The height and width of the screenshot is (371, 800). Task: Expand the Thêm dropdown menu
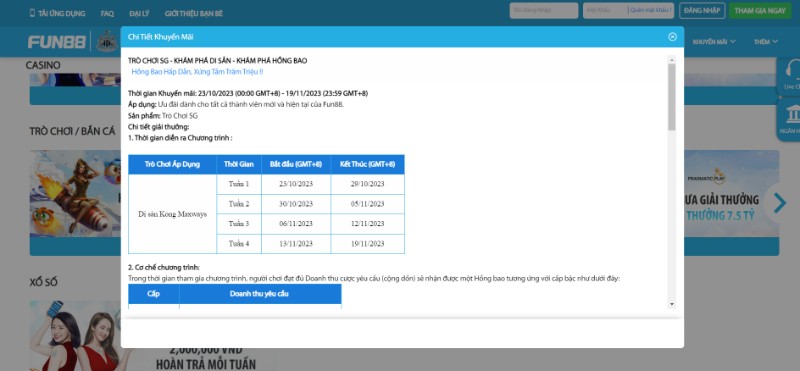[766, 42]
